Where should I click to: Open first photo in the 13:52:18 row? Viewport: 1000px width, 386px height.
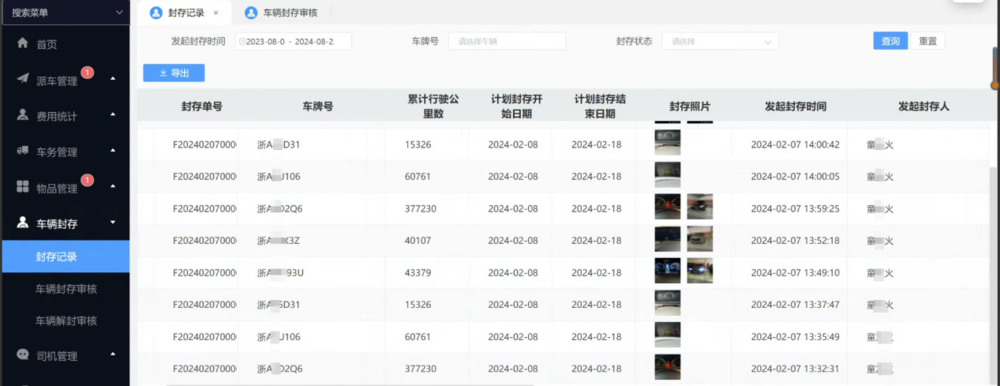pyautogui.click(x=668, y=239)
